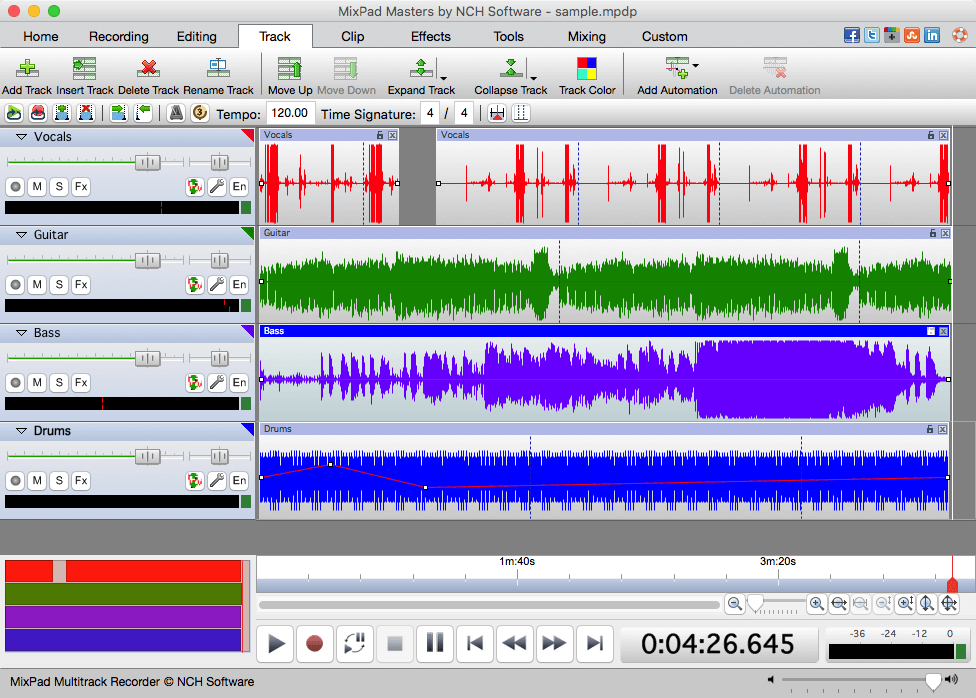Switch to the Clip tab

pos(352,36)
